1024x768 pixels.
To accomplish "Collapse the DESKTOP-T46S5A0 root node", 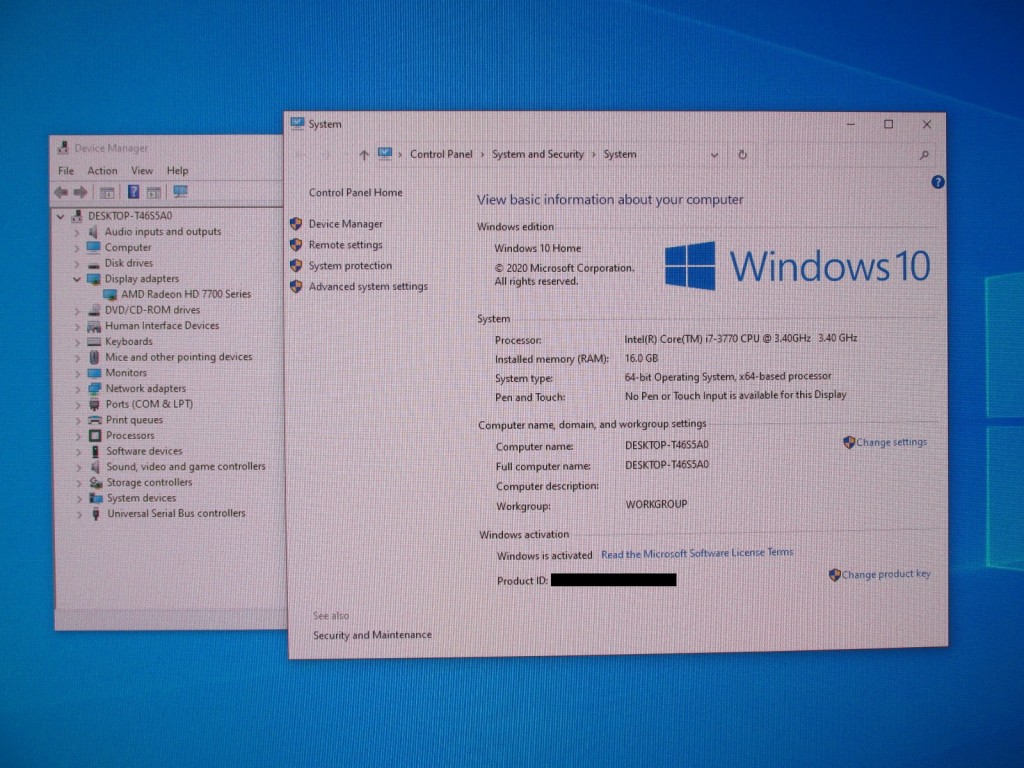I will 61,216.
